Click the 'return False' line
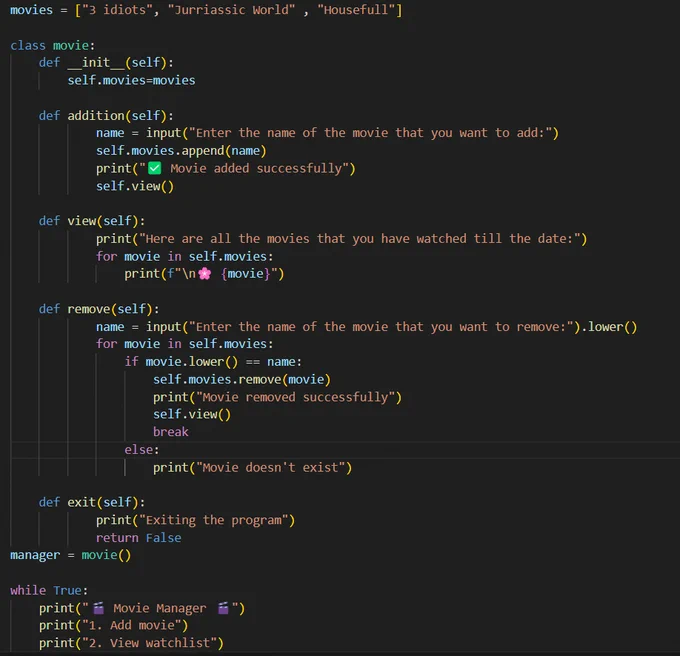The width and height of the screenshot is (680, 656). (139, 538)
